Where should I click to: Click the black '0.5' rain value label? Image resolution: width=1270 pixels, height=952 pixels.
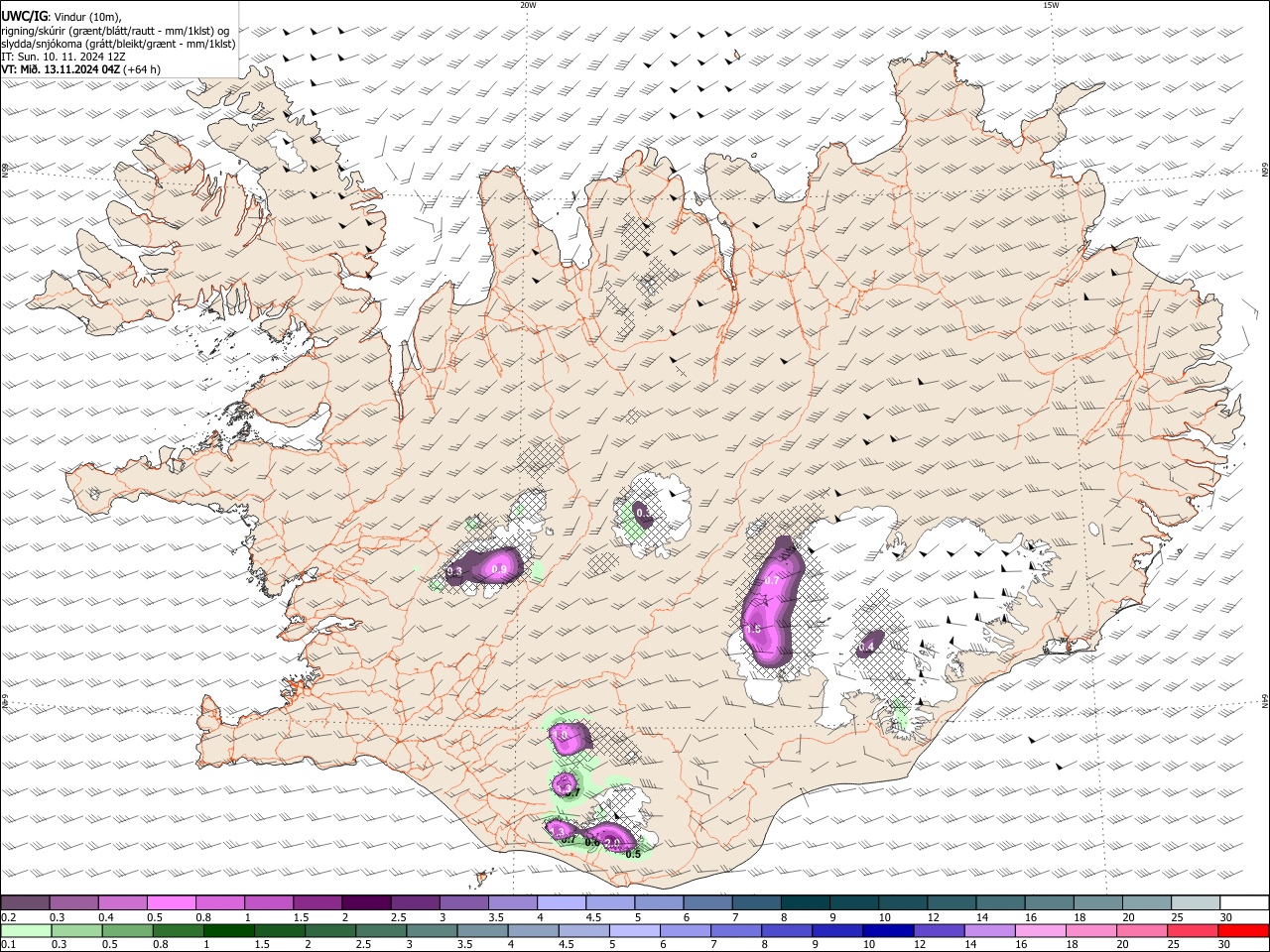pos(633,853)
